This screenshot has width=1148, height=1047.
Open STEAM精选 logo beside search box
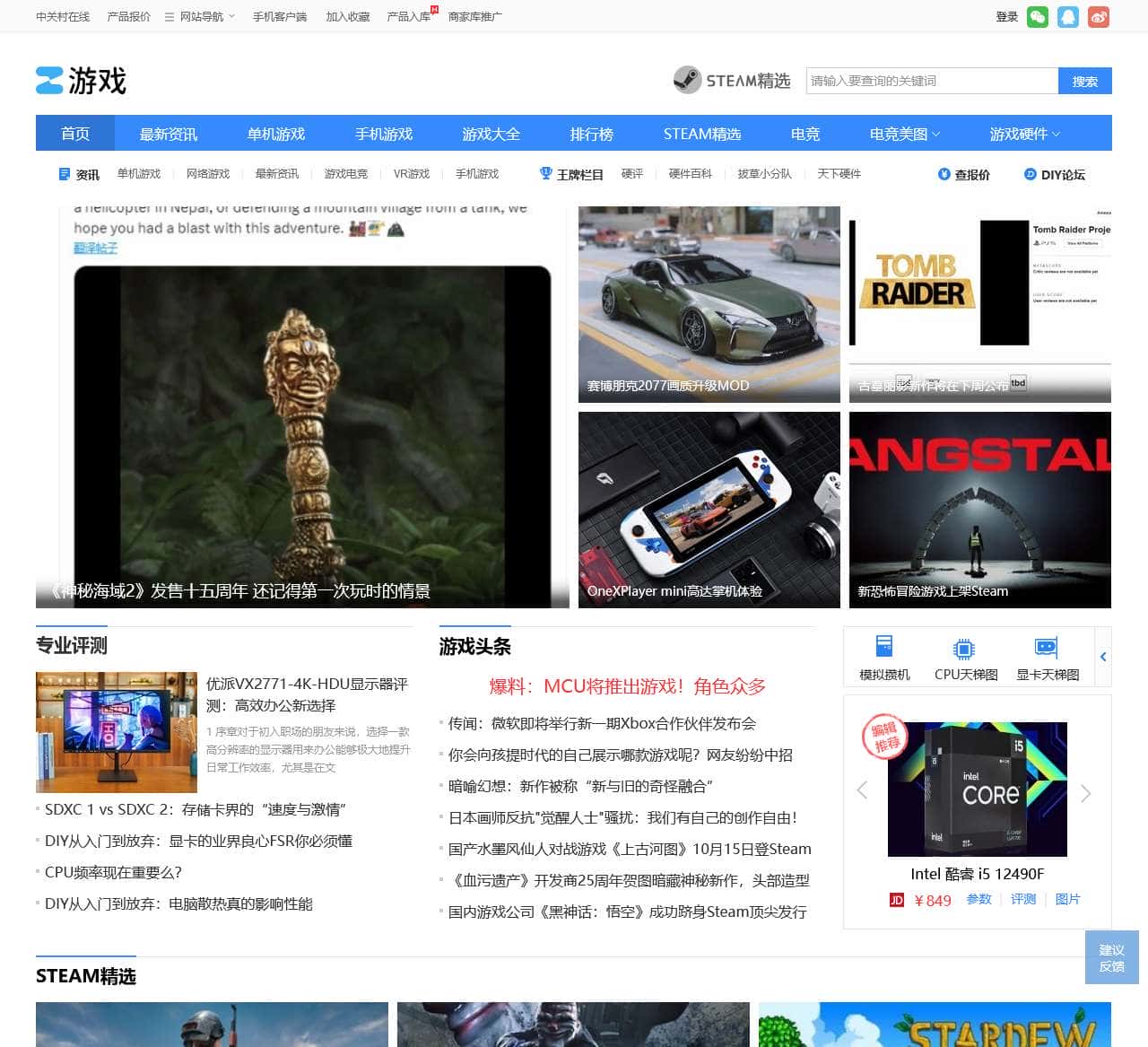click(732, 81)
